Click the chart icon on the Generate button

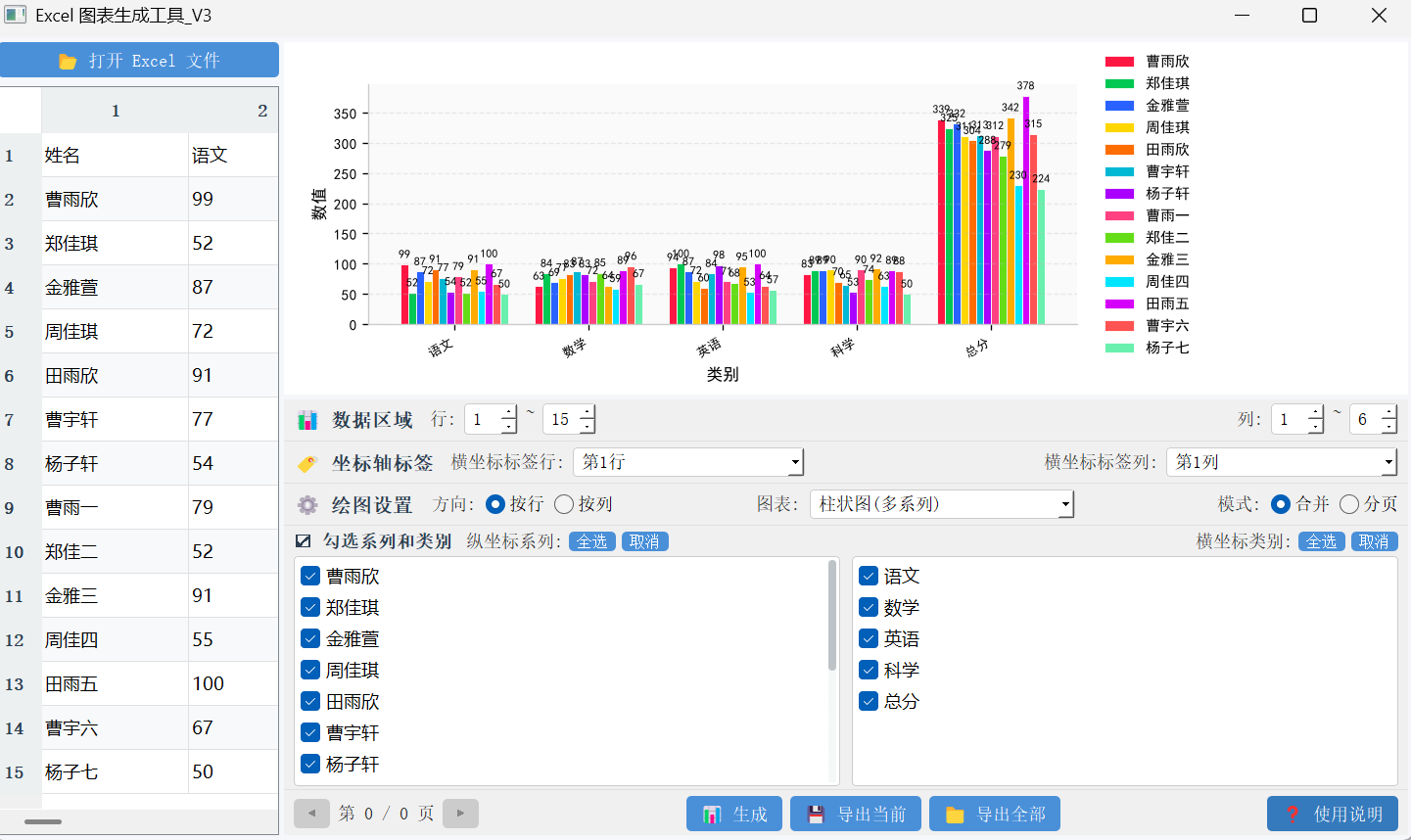coord(712,815)
